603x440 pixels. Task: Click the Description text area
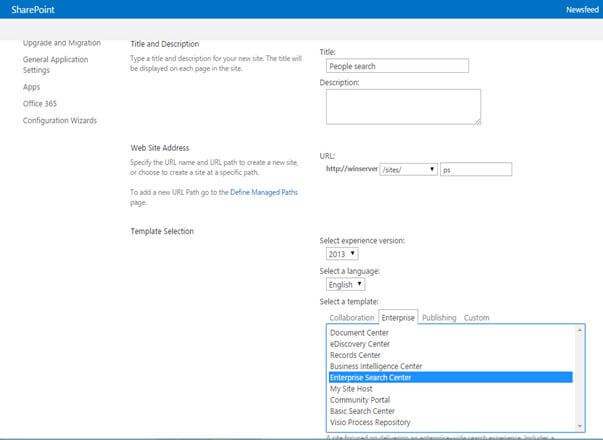403,107
